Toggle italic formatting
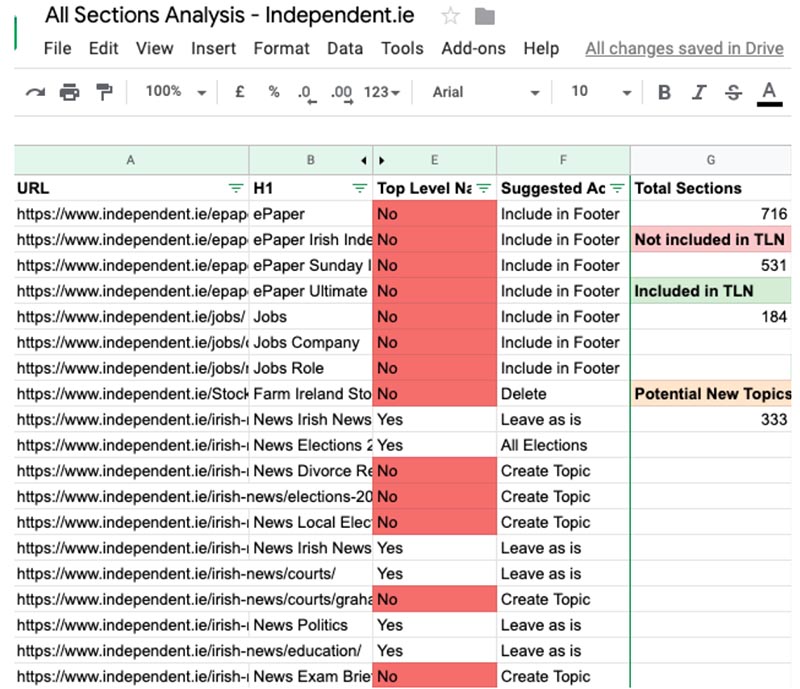The width and height of the screenshot is (800, 689). pyautogui.click(x=698, y=92)
